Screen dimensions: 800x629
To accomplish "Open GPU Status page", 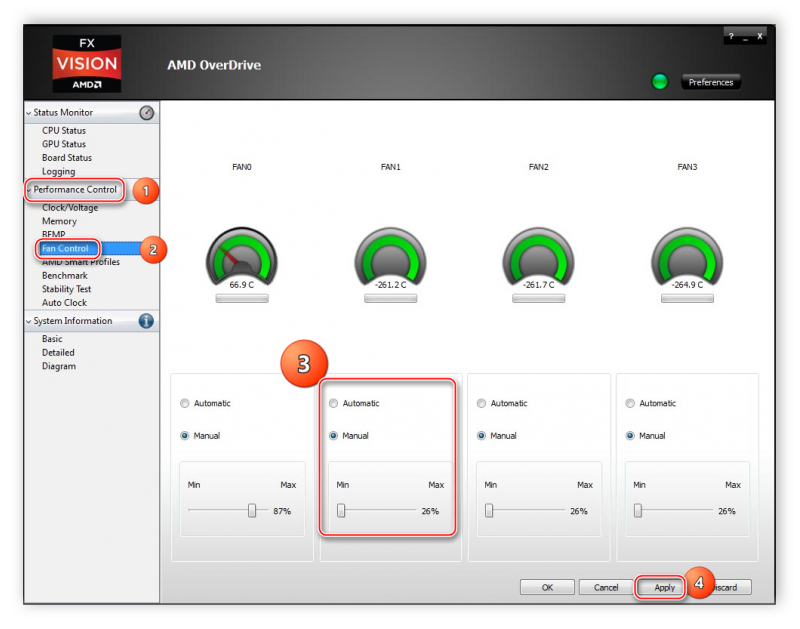I will coord(64,144).
